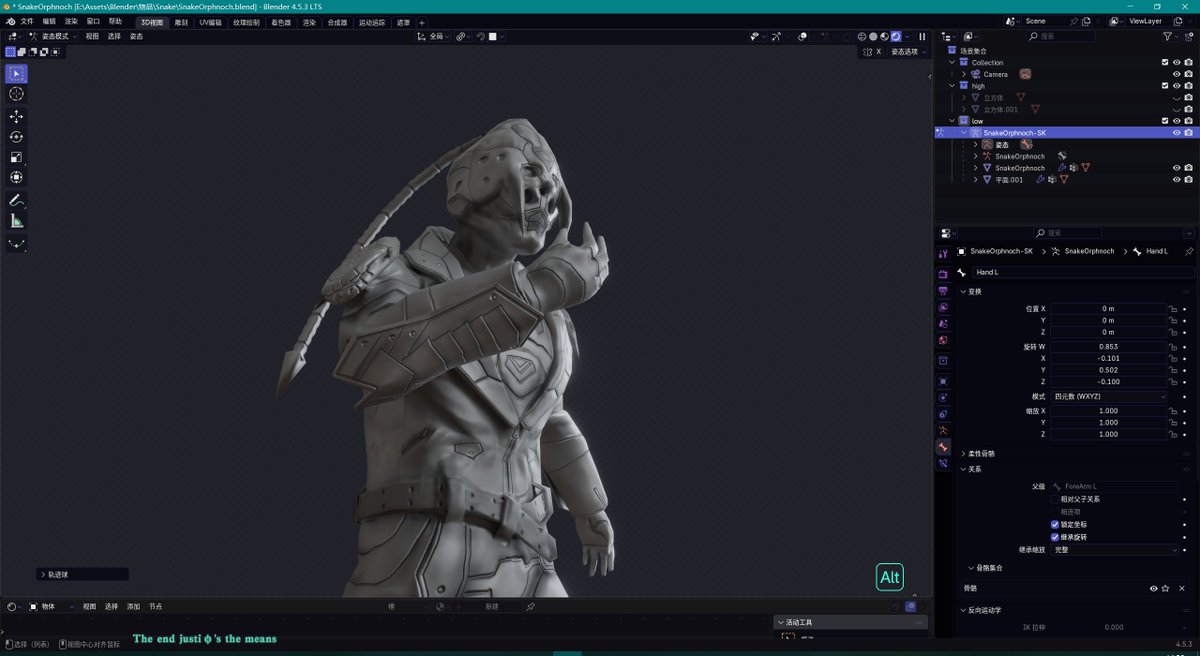Open the 姿态 menu in viewport header
Viewport: 1200px width, 656px height.
136,36
